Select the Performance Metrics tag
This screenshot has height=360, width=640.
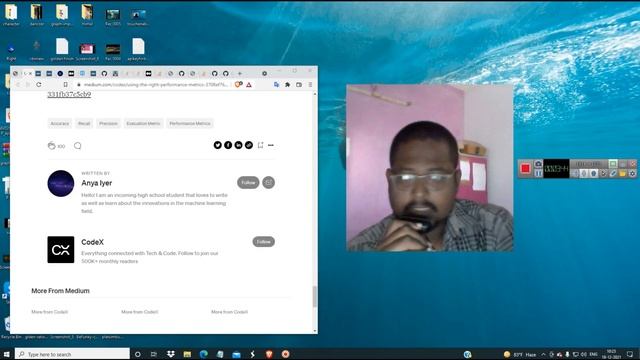click(x=190, y=123)
